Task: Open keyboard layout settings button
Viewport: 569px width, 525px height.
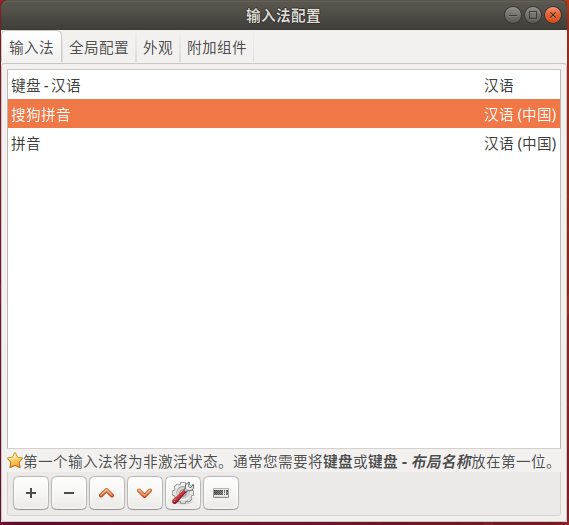Action: click(x=221, y=493)
